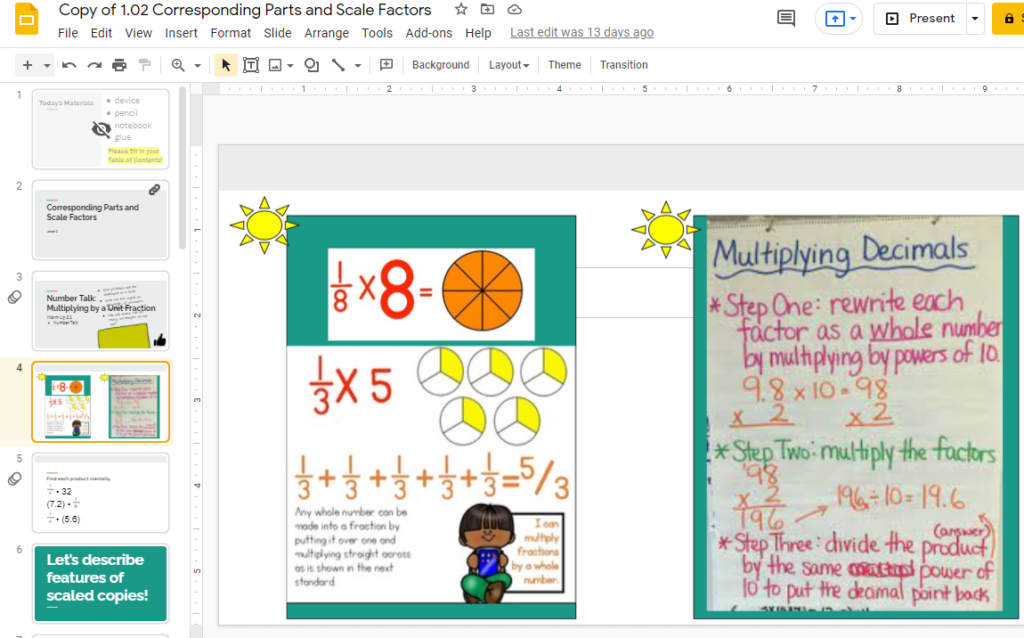Open the shape tool in toolbar
The height and width of the screenshot is (638, 1024).
coord(312,65)
